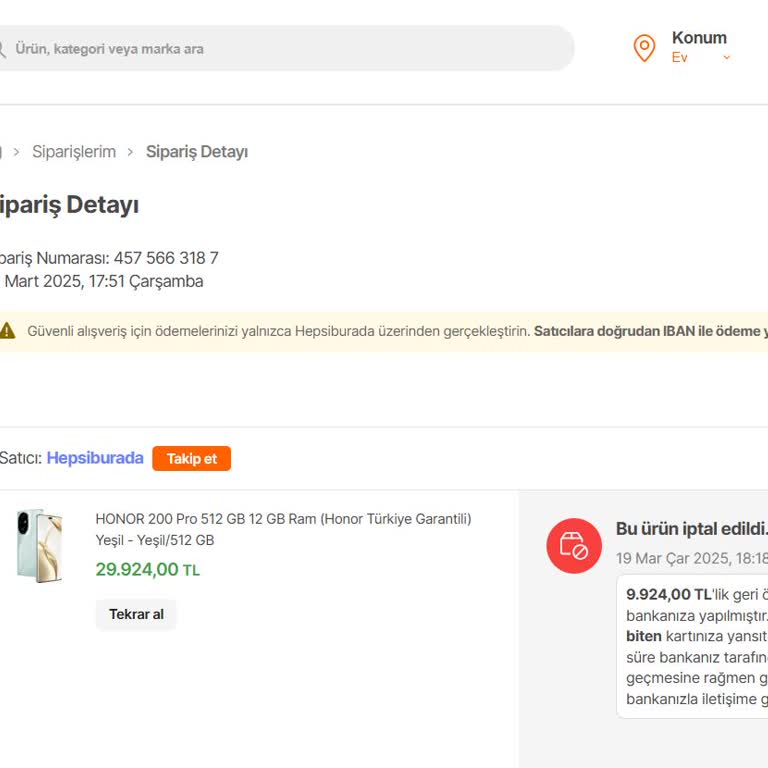This screenshot has height=768, width=768.
Task: Go to Siparişlerim breadcrumb link
Action: coord(74,151)
